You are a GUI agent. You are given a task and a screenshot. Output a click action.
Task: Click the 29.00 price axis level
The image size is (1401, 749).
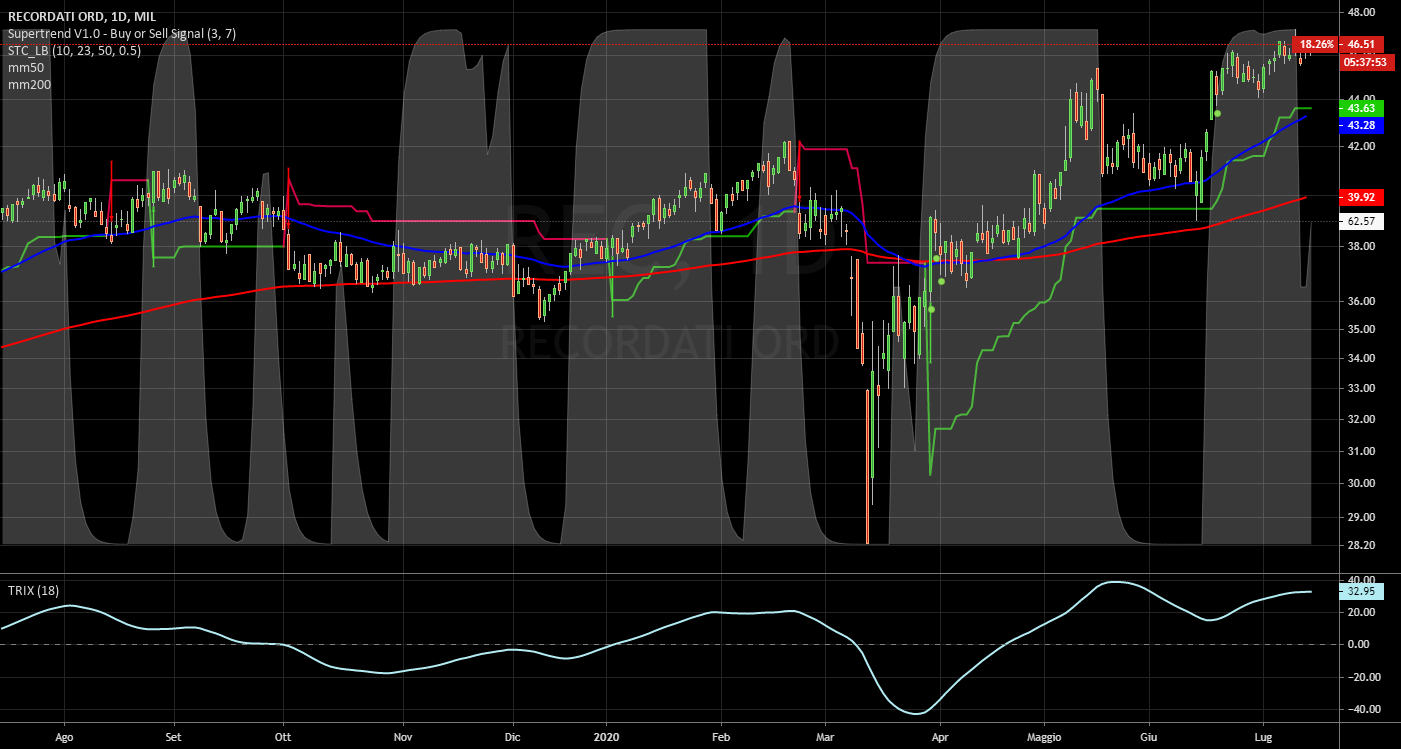(1360, 517)
